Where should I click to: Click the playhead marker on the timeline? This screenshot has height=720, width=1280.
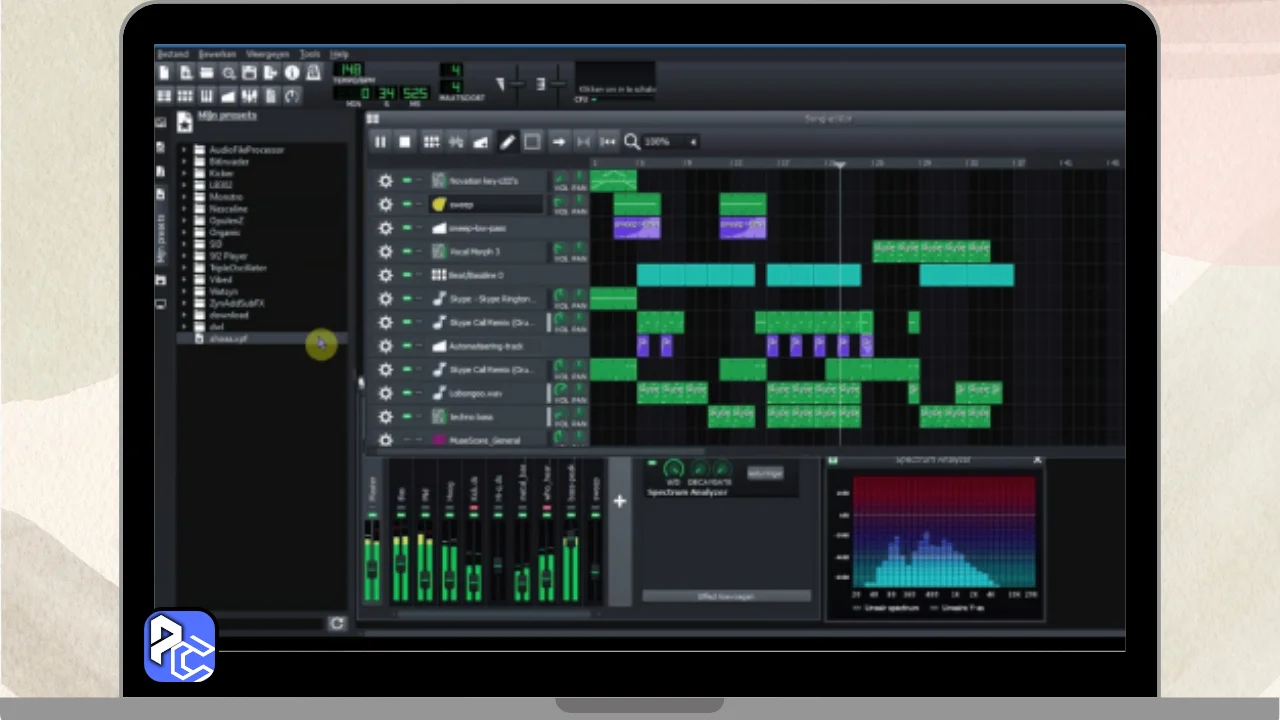point(840,163)
